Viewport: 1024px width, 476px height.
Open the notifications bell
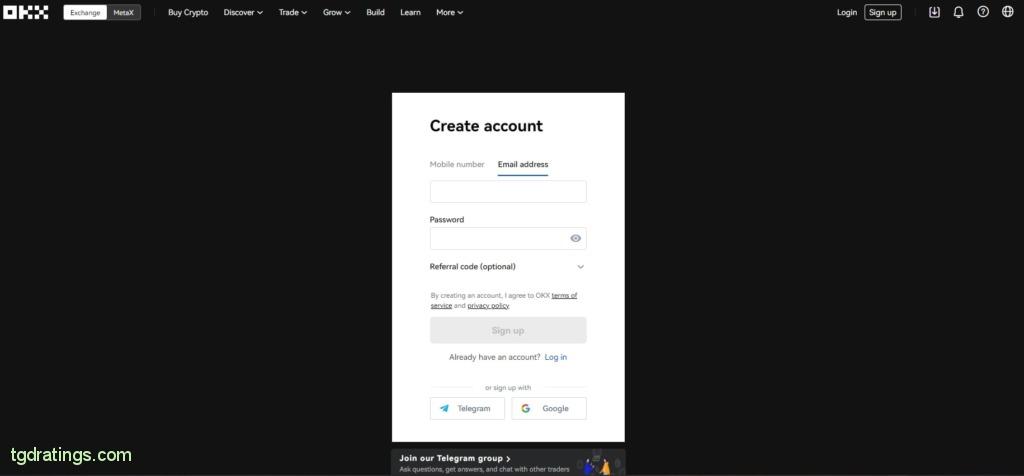coord(958,12)
